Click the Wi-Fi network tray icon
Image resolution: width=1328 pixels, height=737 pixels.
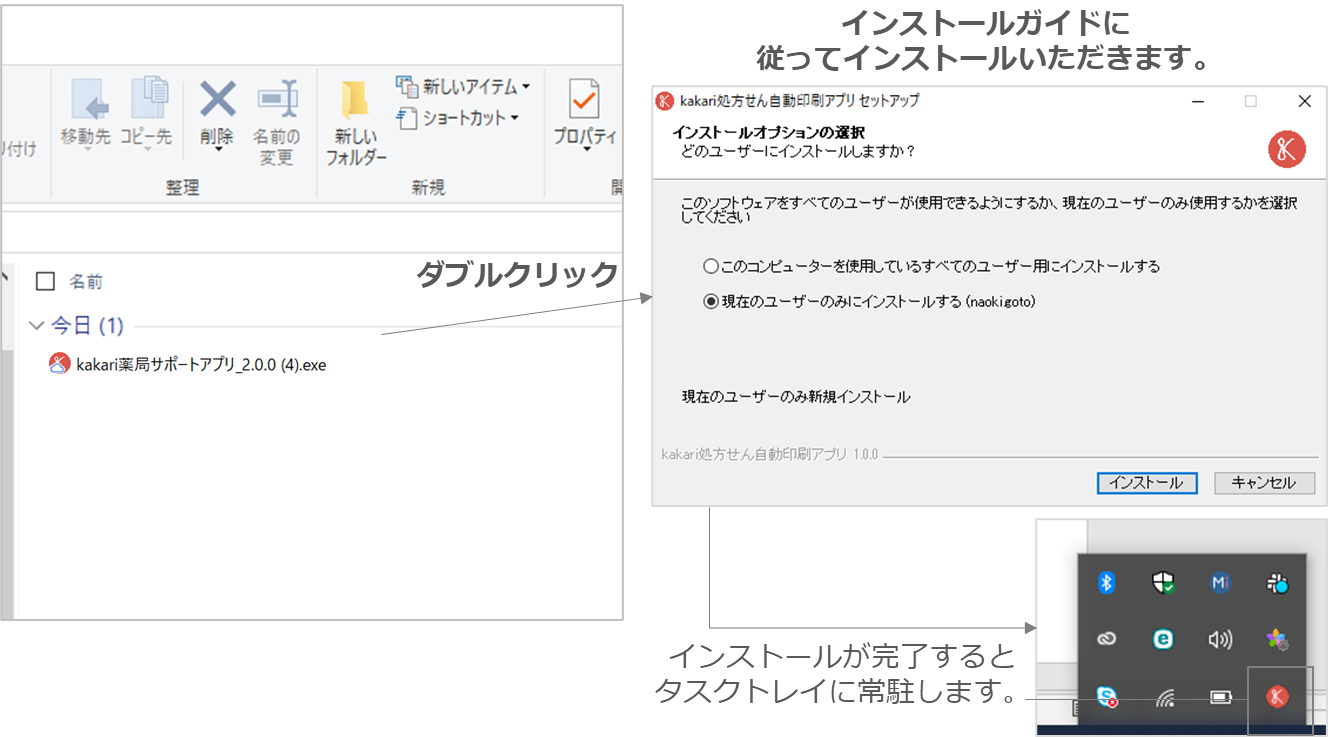click(1164, 697)
